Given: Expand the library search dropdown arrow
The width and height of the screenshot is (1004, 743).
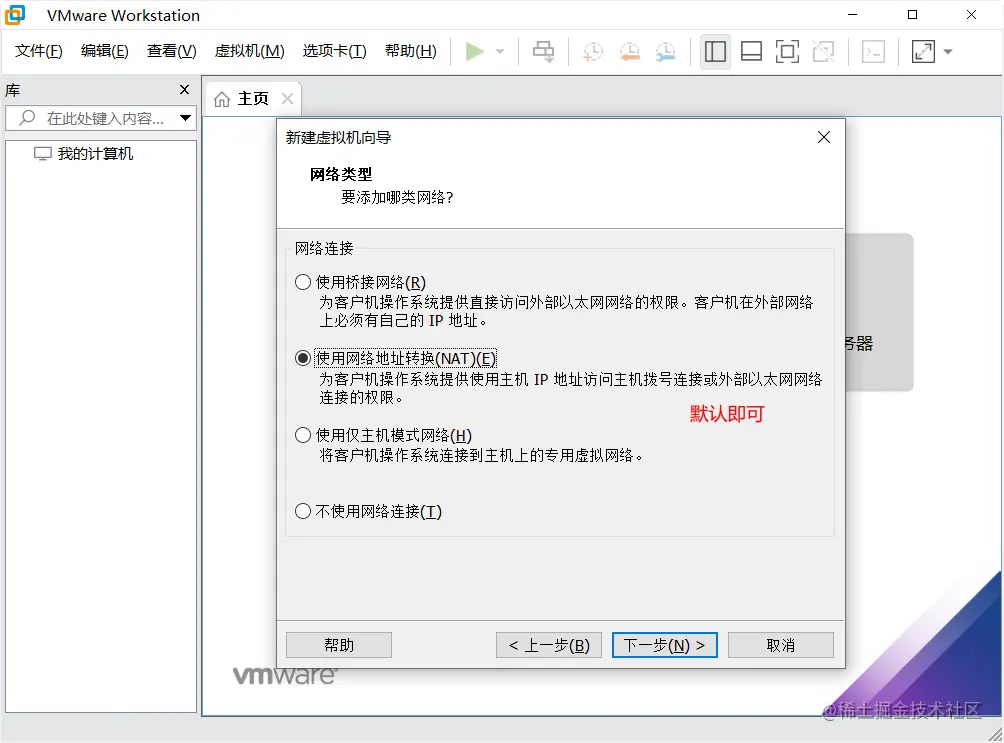Looking at the screenshot, I should pos(185,118).
